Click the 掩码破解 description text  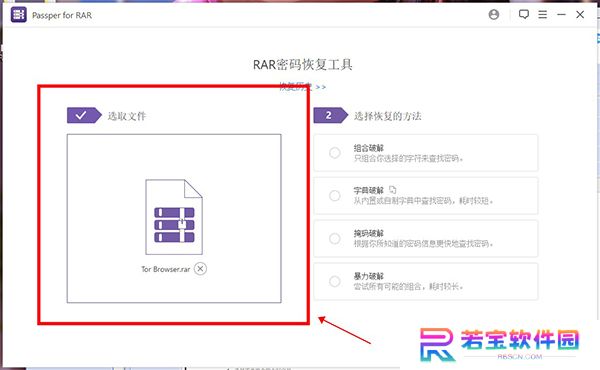tap(423, 243)
